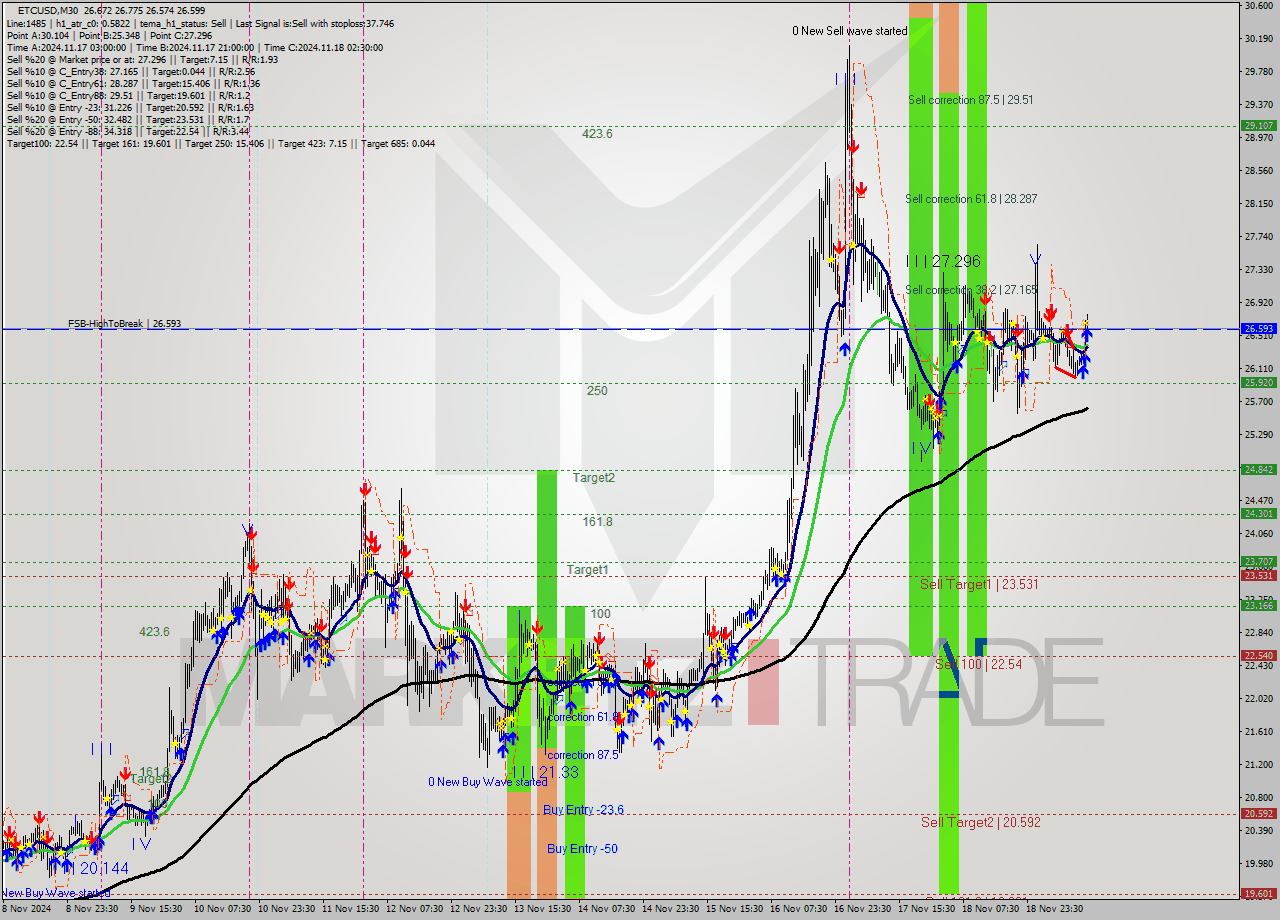Image resolution: width=1280 pixels, height=920 pixels.
Task: Click the ETCUSD,M30 symbol title
Action: click(x=48, y=10)
